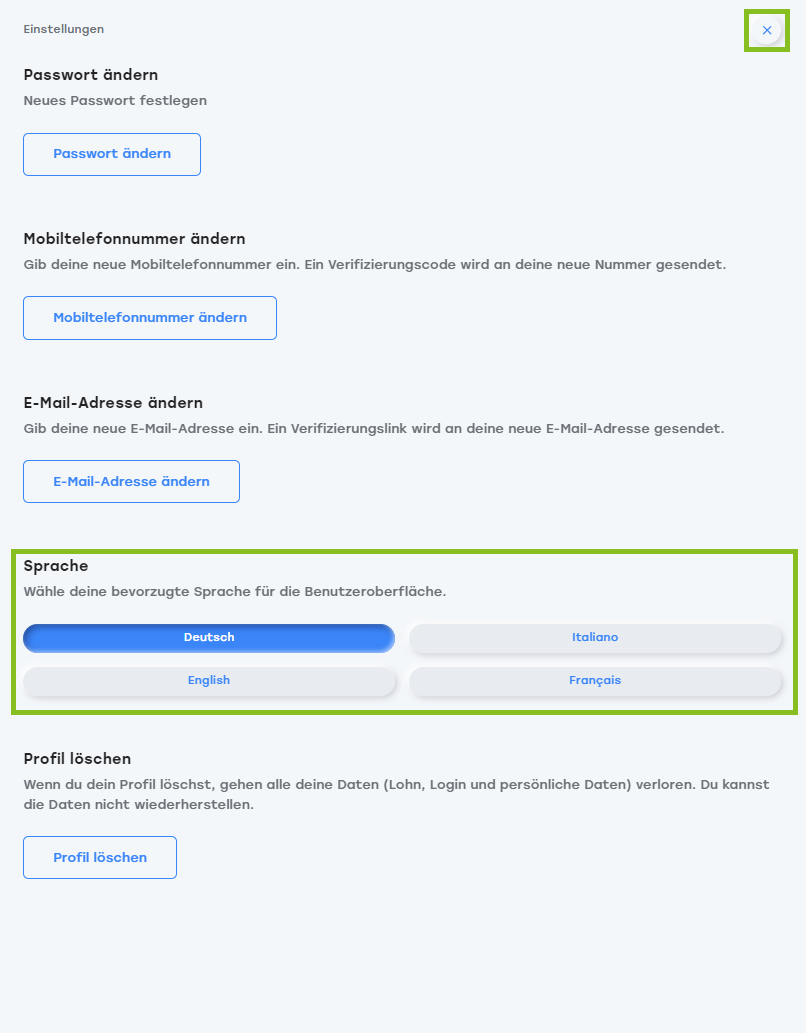Click the bold Profil löschen section heading
This screenshot has height=1033, width=806.
(x=77, y=759)
